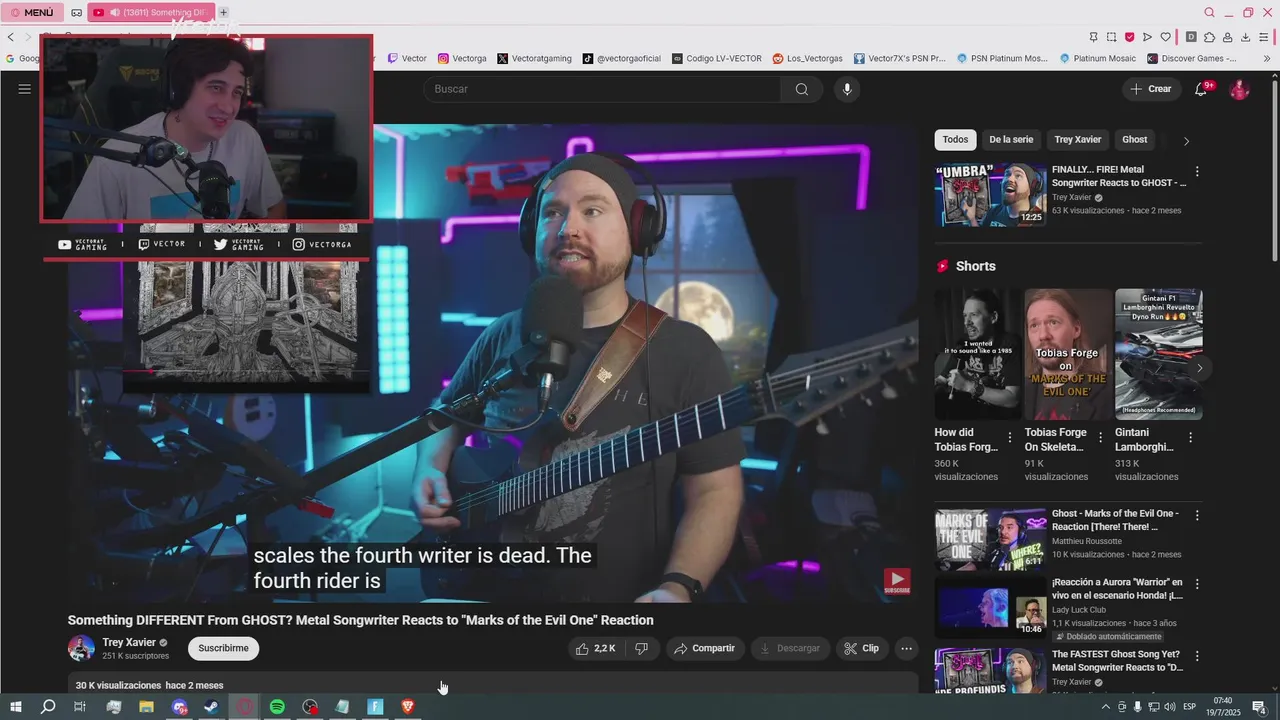Open the workspaces icon beside Menú
The image size is (1280, 720).
point(76,12)
